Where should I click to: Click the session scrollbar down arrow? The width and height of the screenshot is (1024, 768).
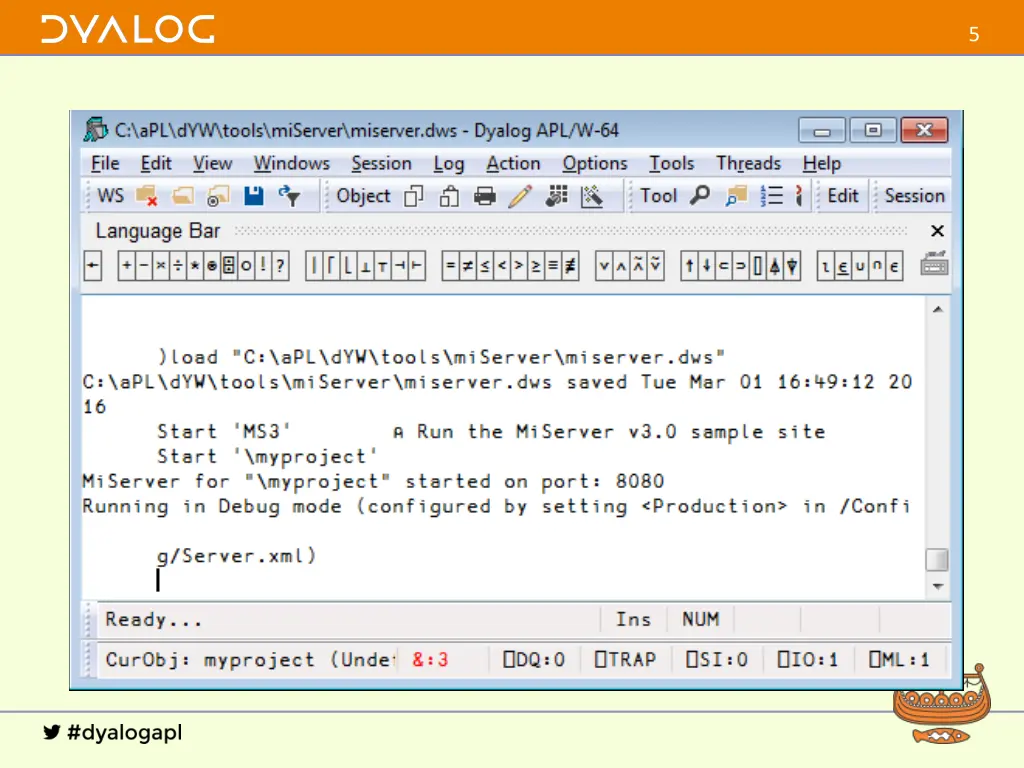[938, 586]
